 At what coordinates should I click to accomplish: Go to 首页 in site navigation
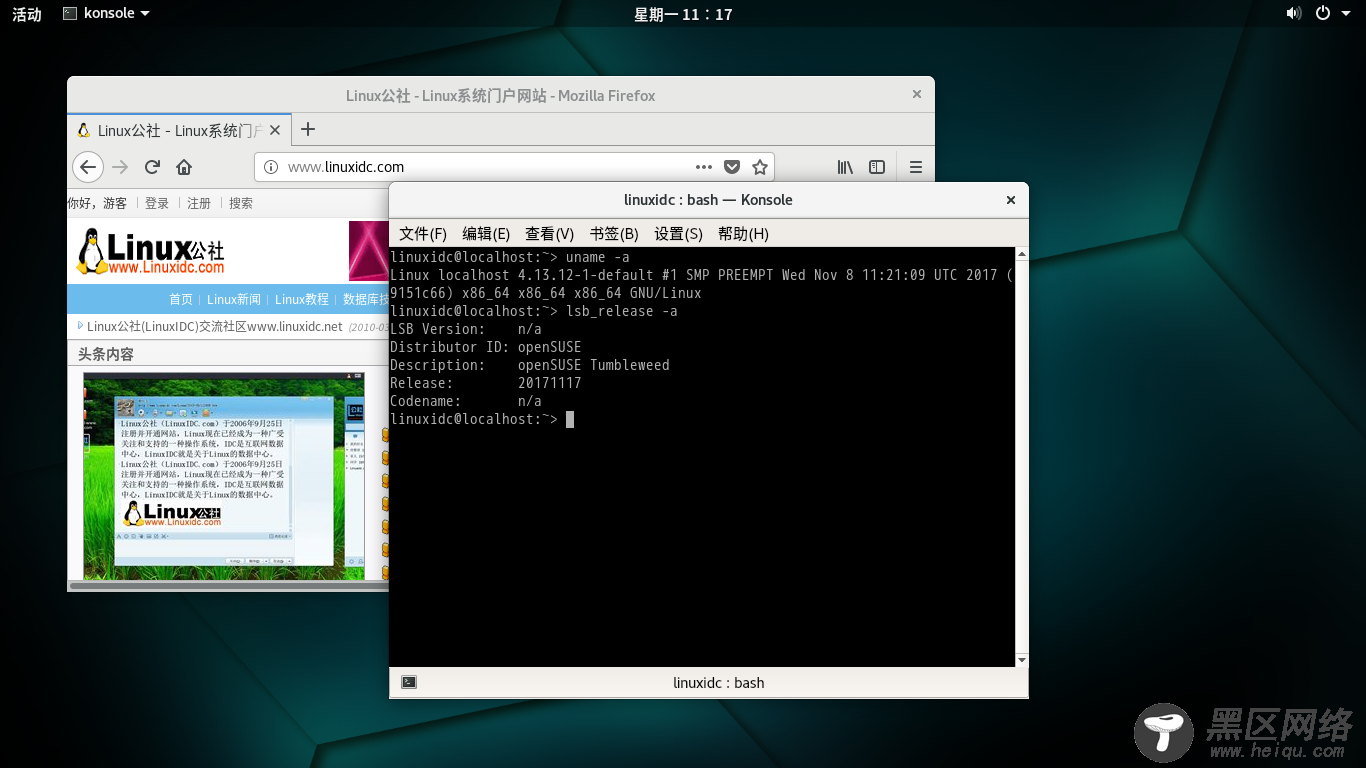[181, 299]
